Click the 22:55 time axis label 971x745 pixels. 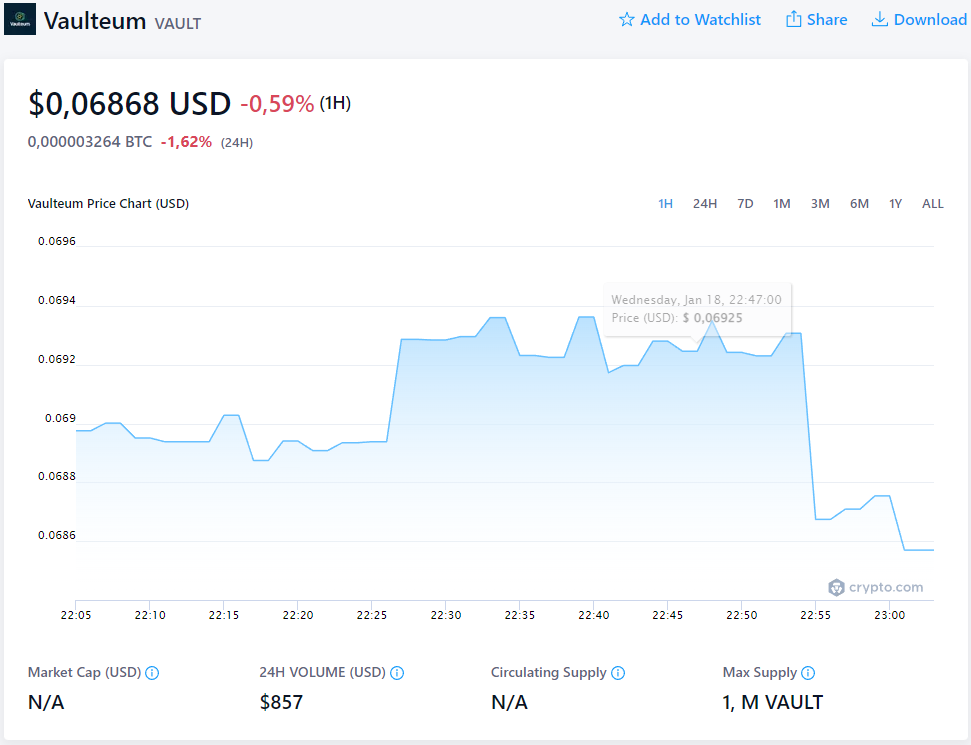tap(816, 615)
